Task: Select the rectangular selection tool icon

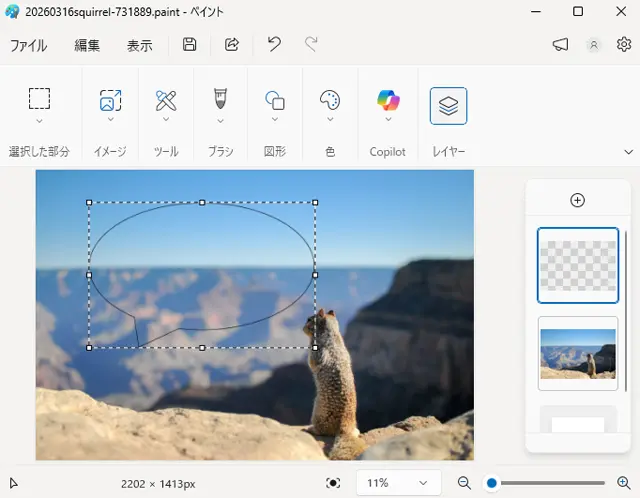Action: pyautogui.click(x=39, y=99)
